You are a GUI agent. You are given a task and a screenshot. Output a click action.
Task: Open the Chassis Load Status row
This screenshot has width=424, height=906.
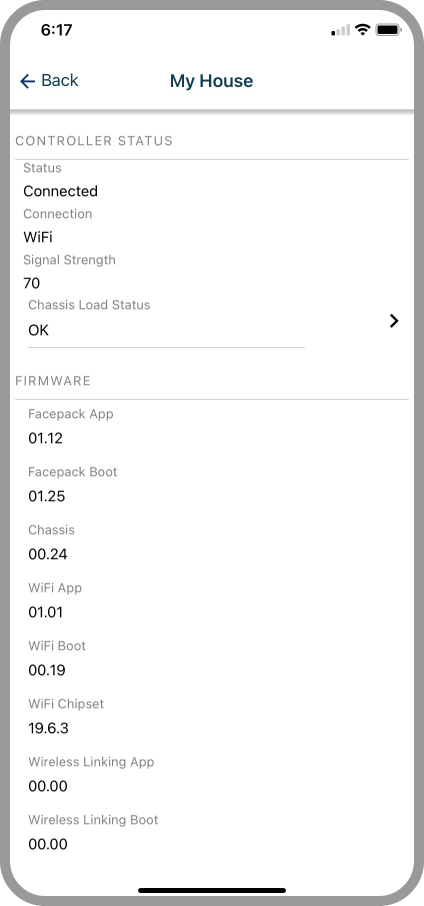coord(212,321)
